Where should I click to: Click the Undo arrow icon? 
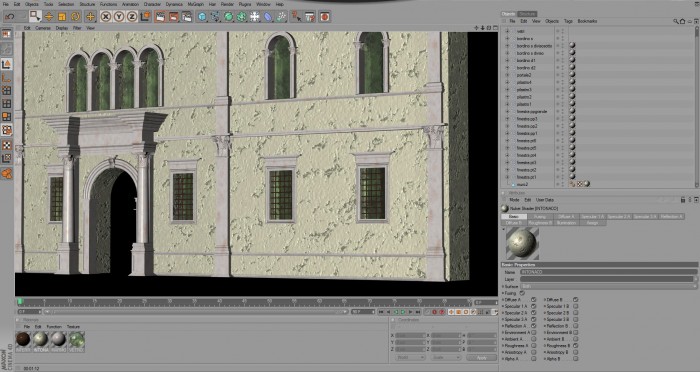(x=9, y=17)
